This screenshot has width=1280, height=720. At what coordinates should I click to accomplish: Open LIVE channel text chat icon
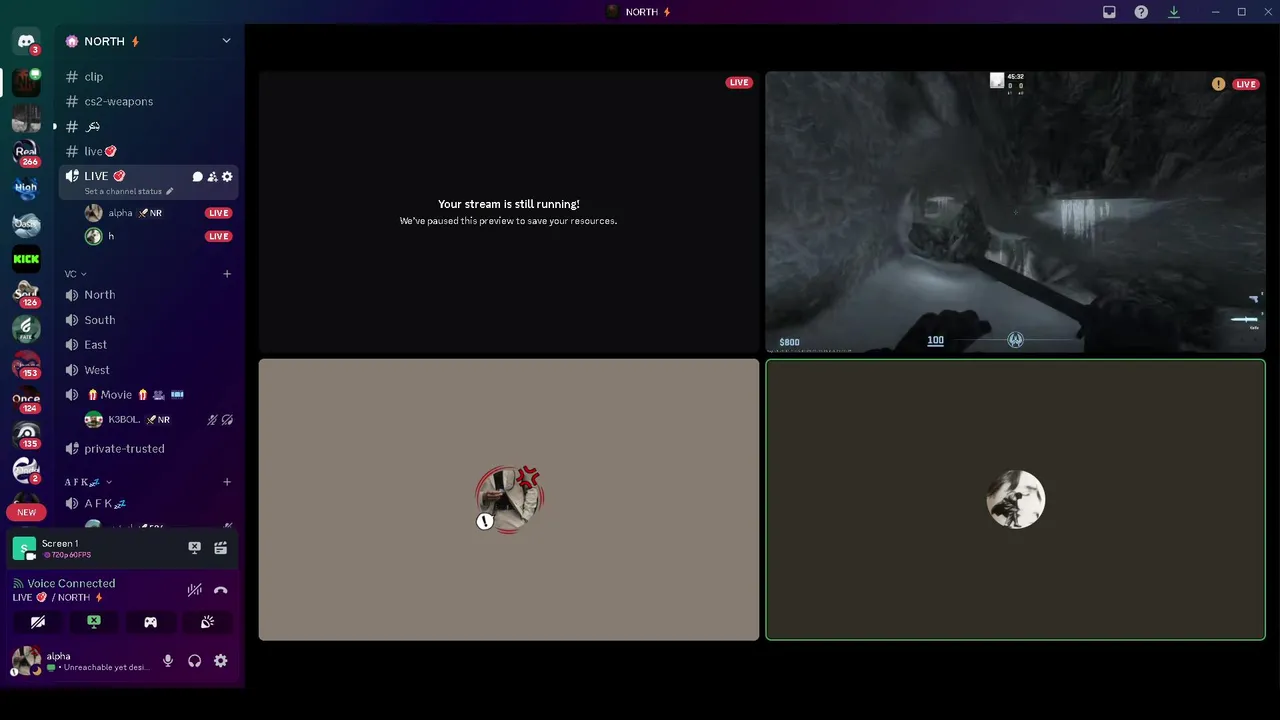tap(197, 177)
